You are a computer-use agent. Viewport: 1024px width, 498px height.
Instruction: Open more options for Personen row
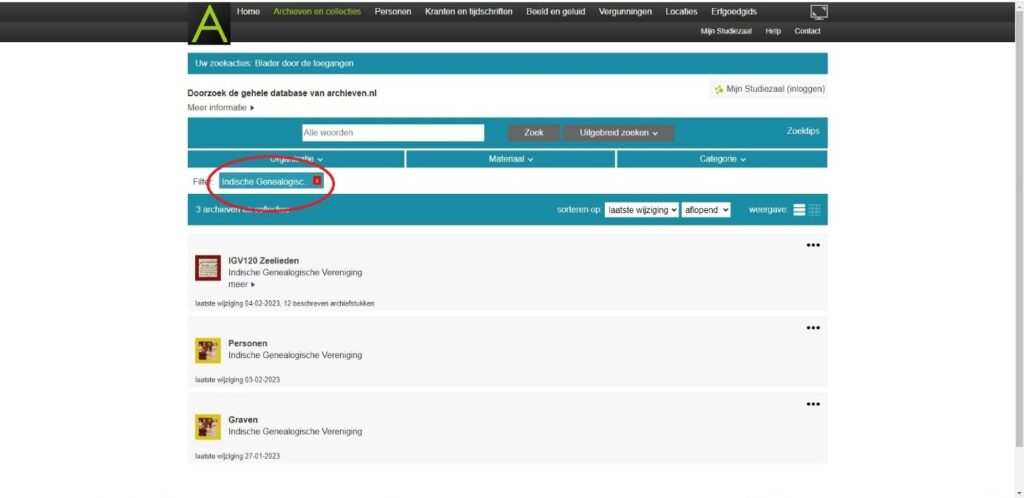point(812,328)
